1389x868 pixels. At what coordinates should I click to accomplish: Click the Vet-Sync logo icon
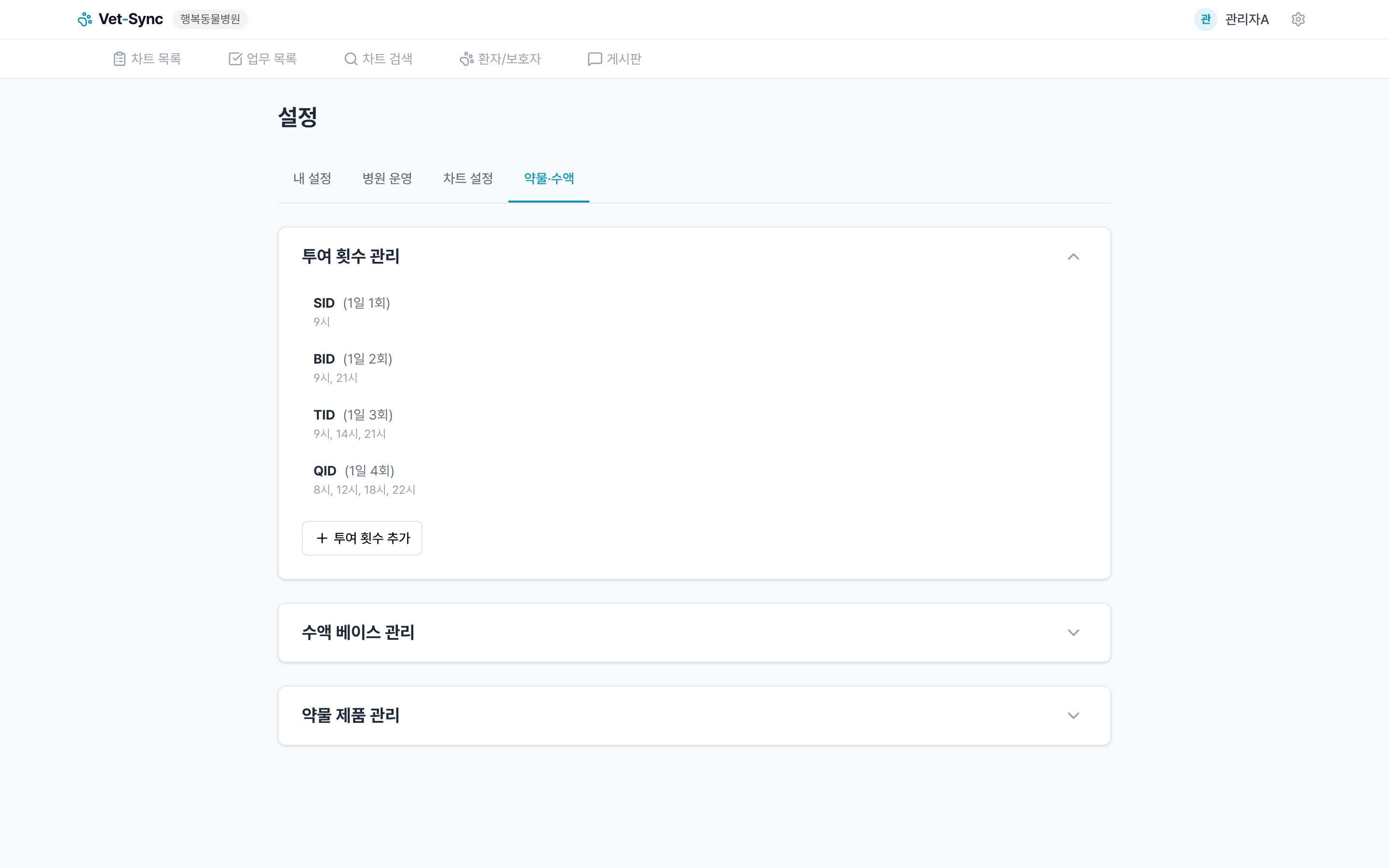pos(85,19)
